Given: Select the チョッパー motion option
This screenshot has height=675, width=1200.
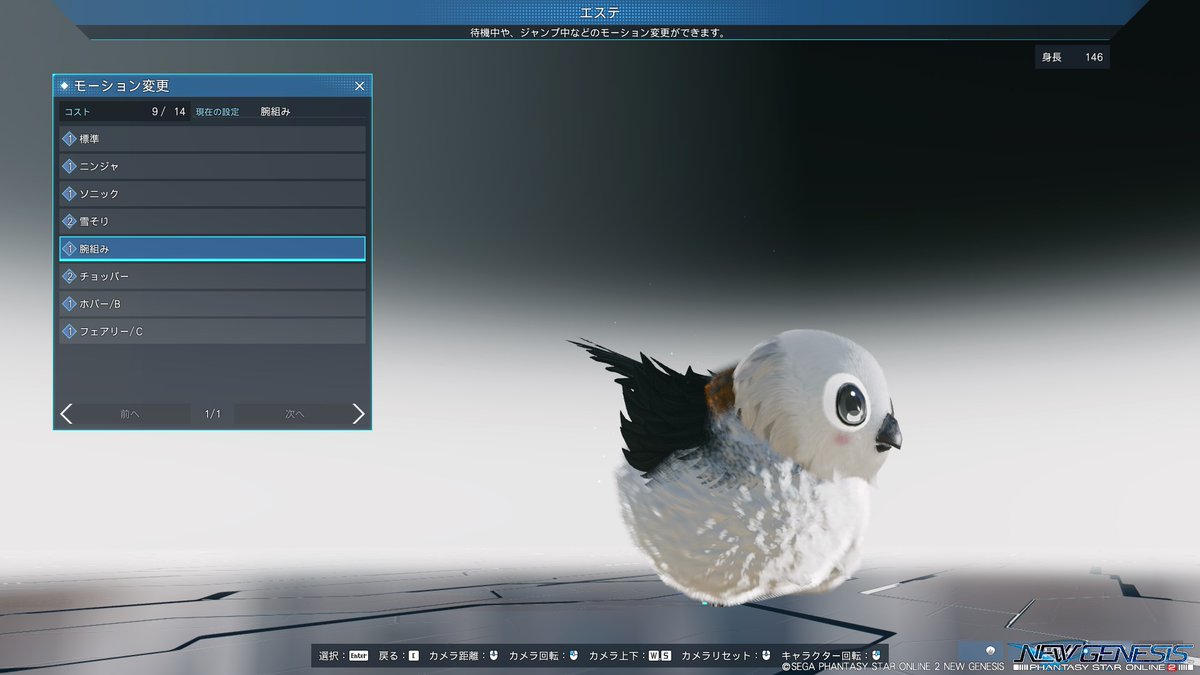Looking at the screenshot, I should click(212, 276).
